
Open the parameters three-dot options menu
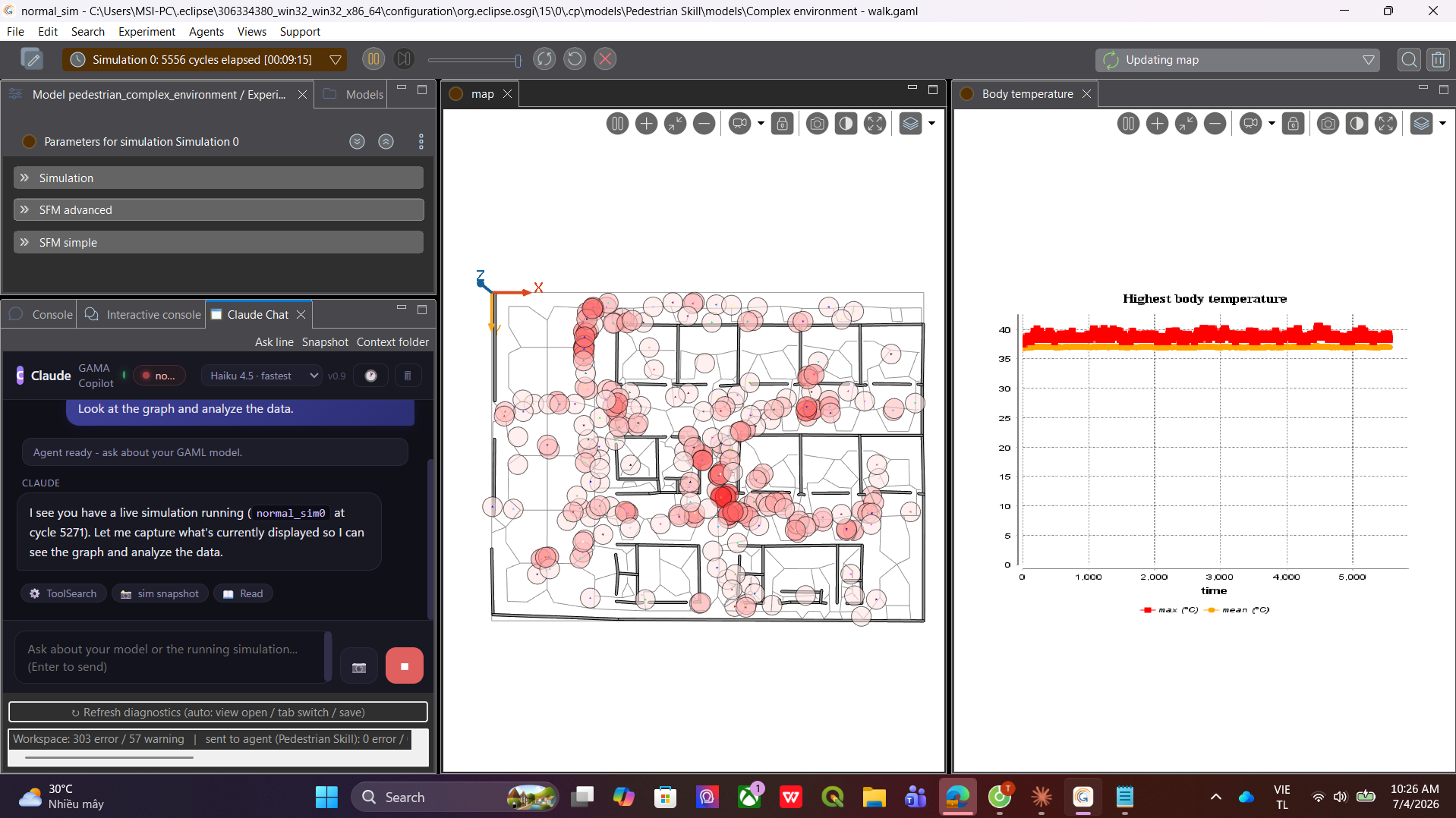[421, 142]
